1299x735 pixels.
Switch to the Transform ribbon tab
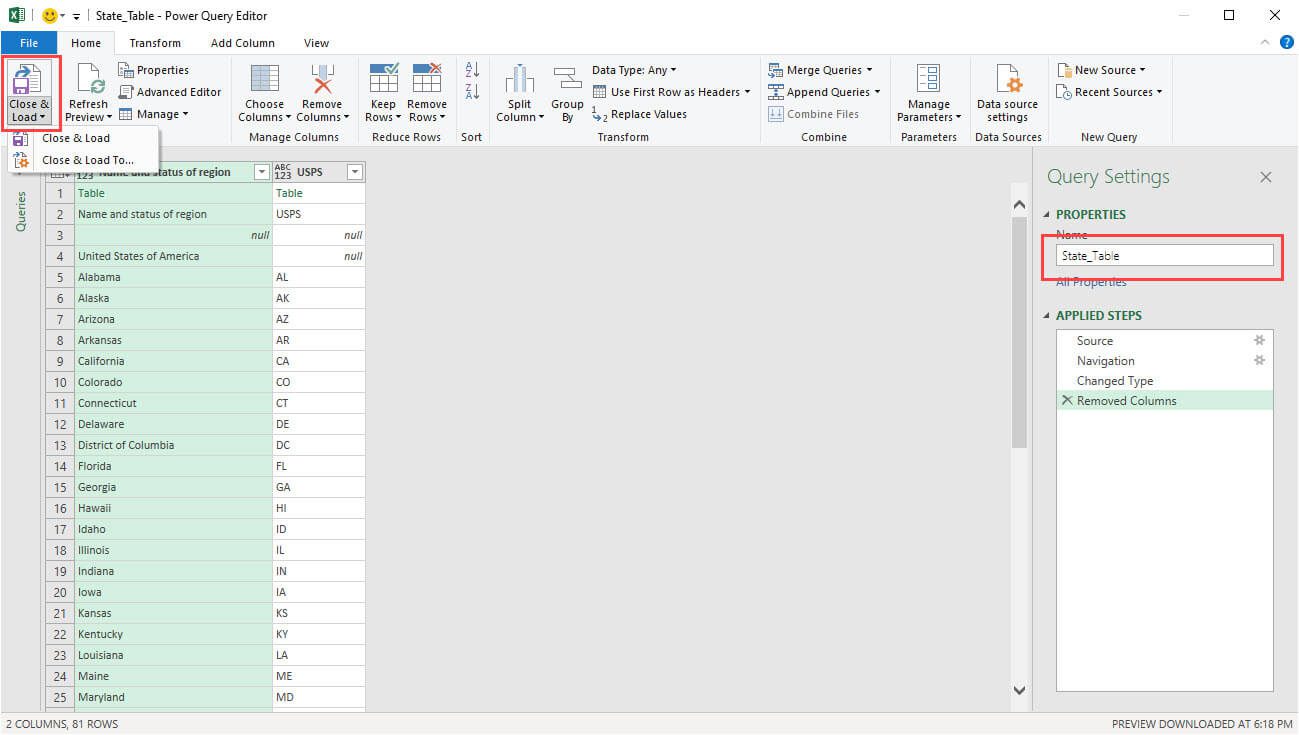pos(154,43)
